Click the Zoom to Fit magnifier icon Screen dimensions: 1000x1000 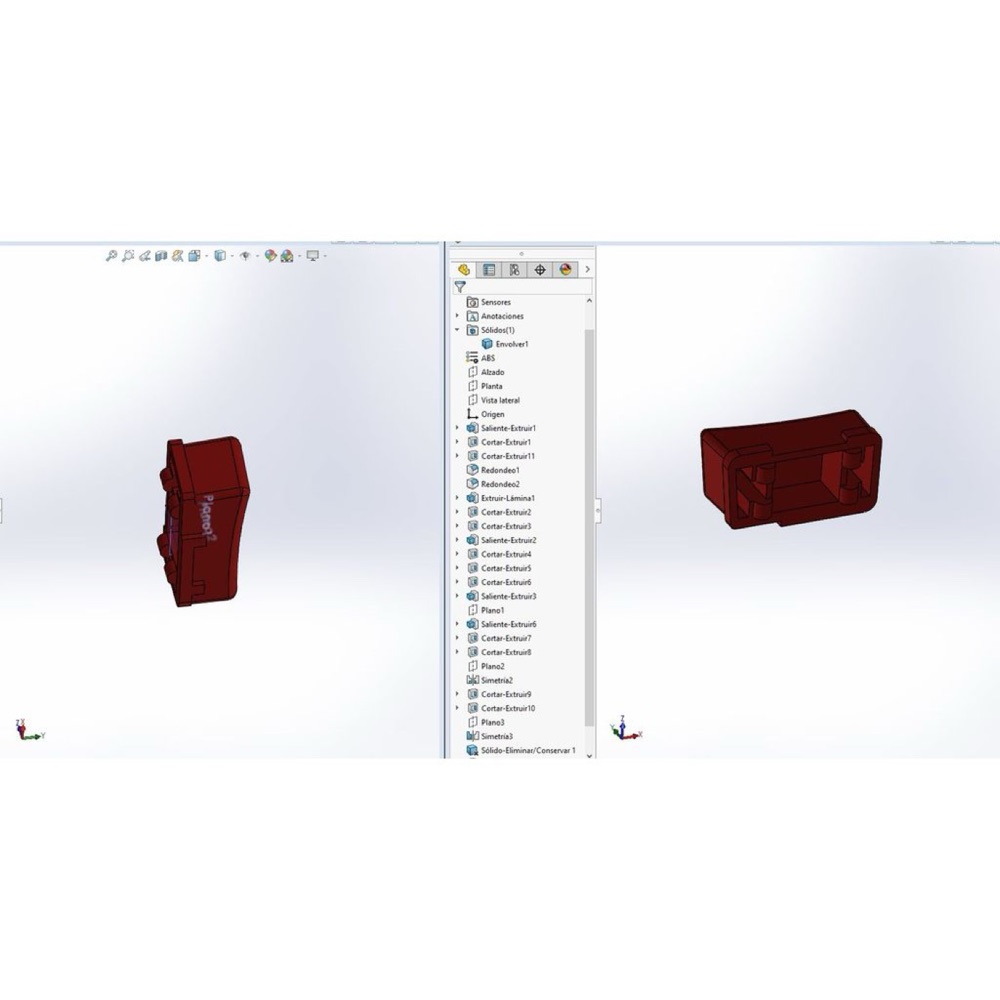click(111, 256)
